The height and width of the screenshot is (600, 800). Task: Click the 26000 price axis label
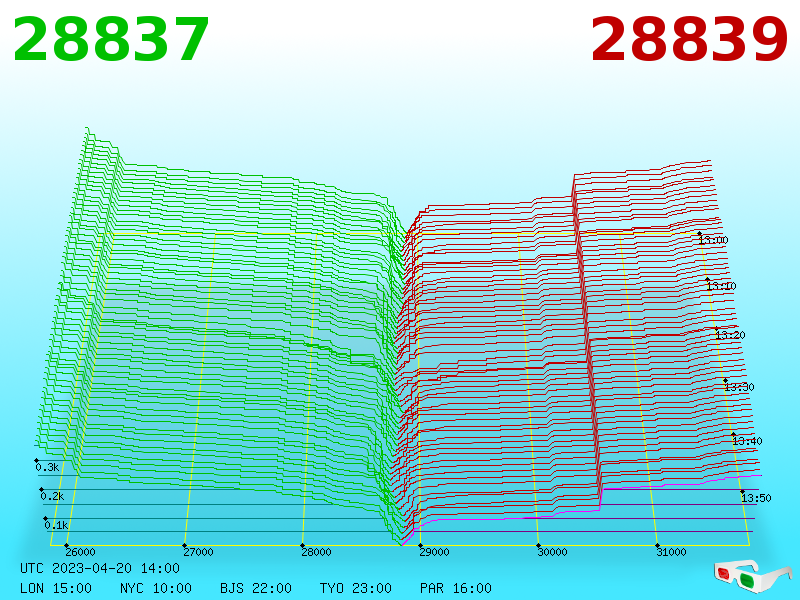coord(81,552)
